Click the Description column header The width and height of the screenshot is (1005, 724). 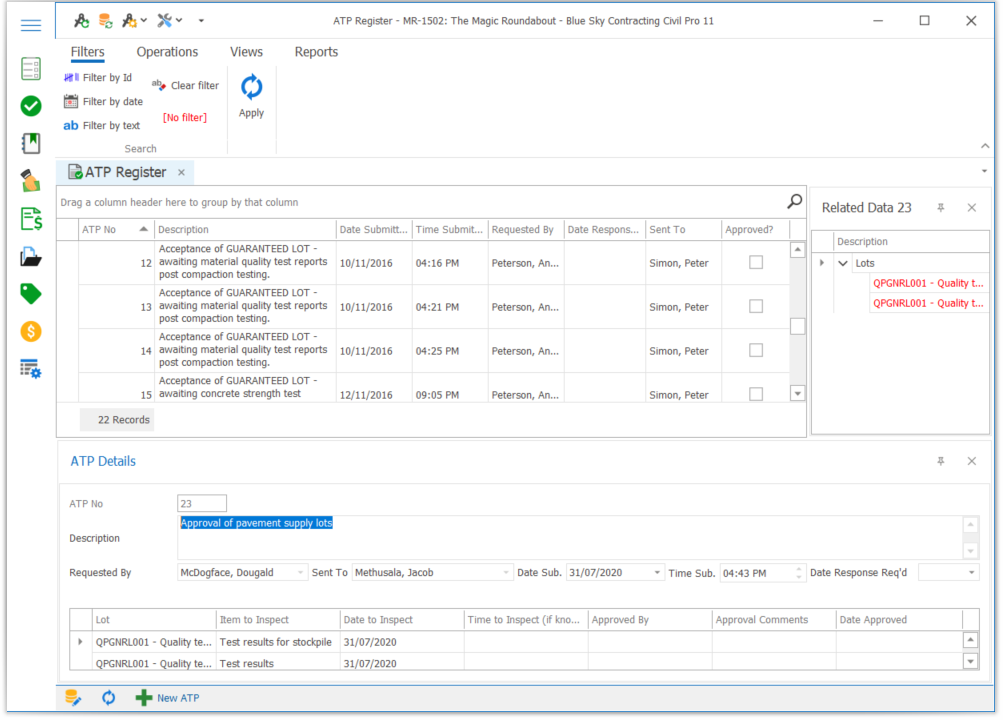(245, 229)
